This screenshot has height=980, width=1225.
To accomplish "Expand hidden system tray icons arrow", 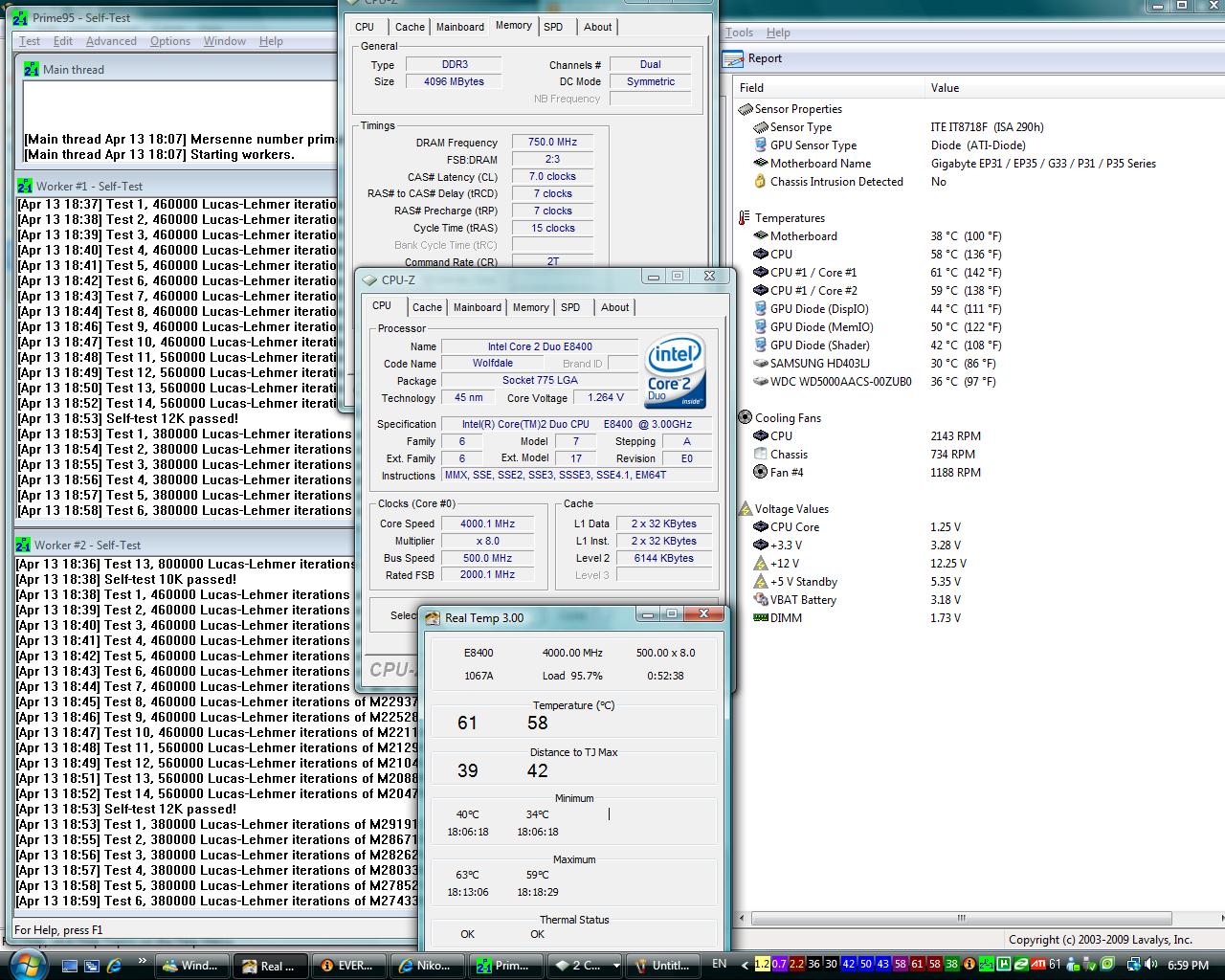I will [x=743, y=965].
